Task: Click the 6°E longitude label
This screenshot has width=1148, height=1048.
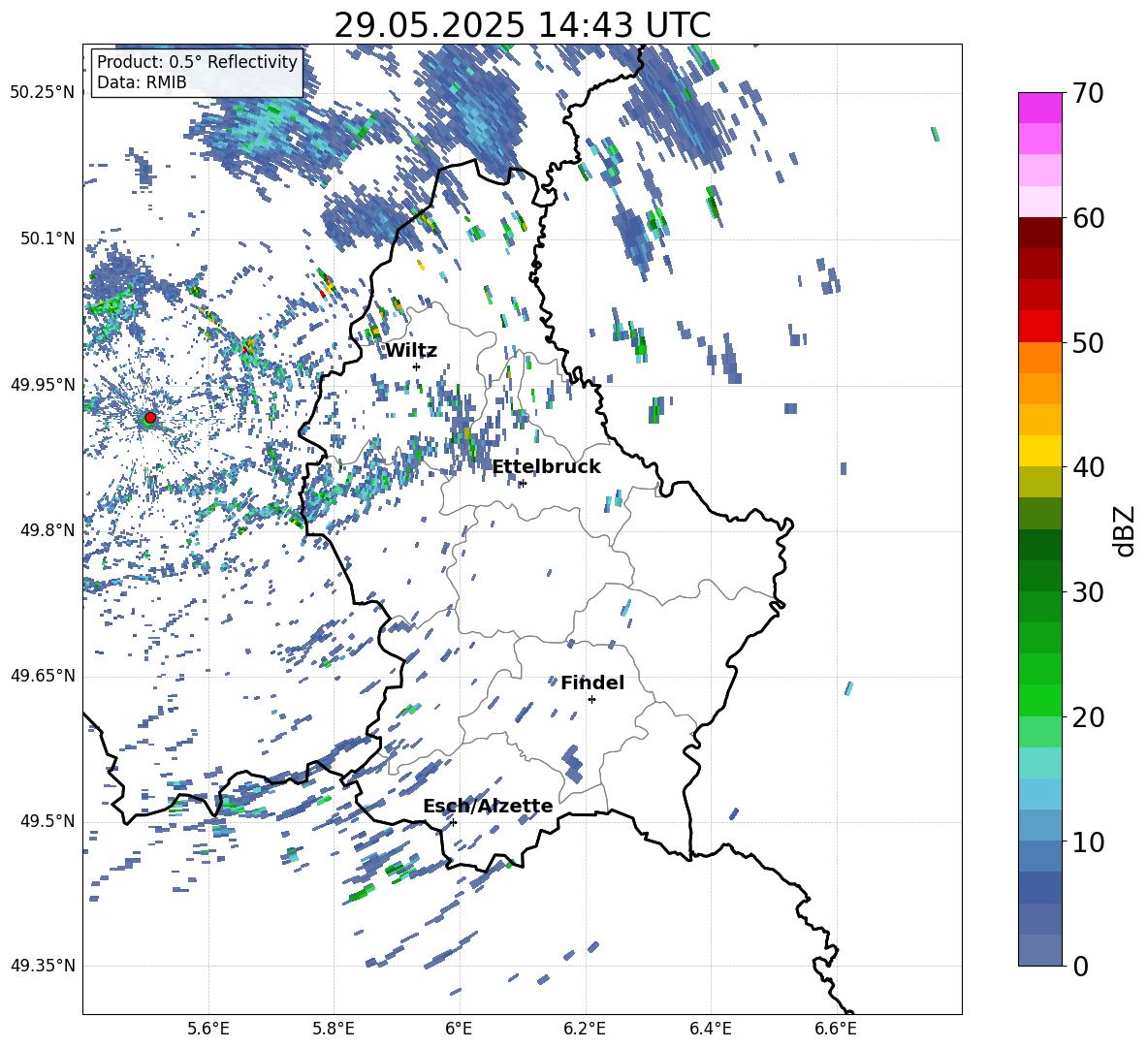Action: coord(459,1029)
